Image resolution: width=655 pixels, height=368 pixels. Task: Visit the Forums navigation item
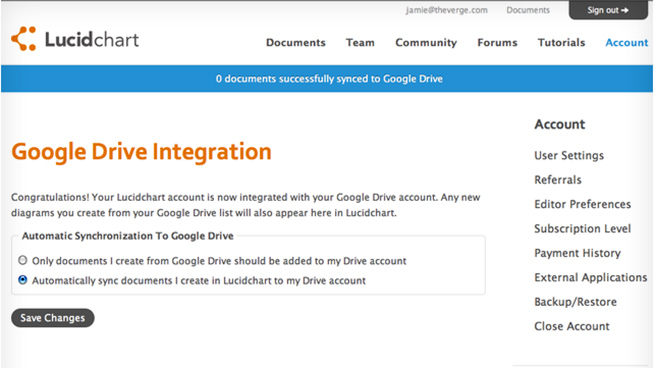point(497,43)
